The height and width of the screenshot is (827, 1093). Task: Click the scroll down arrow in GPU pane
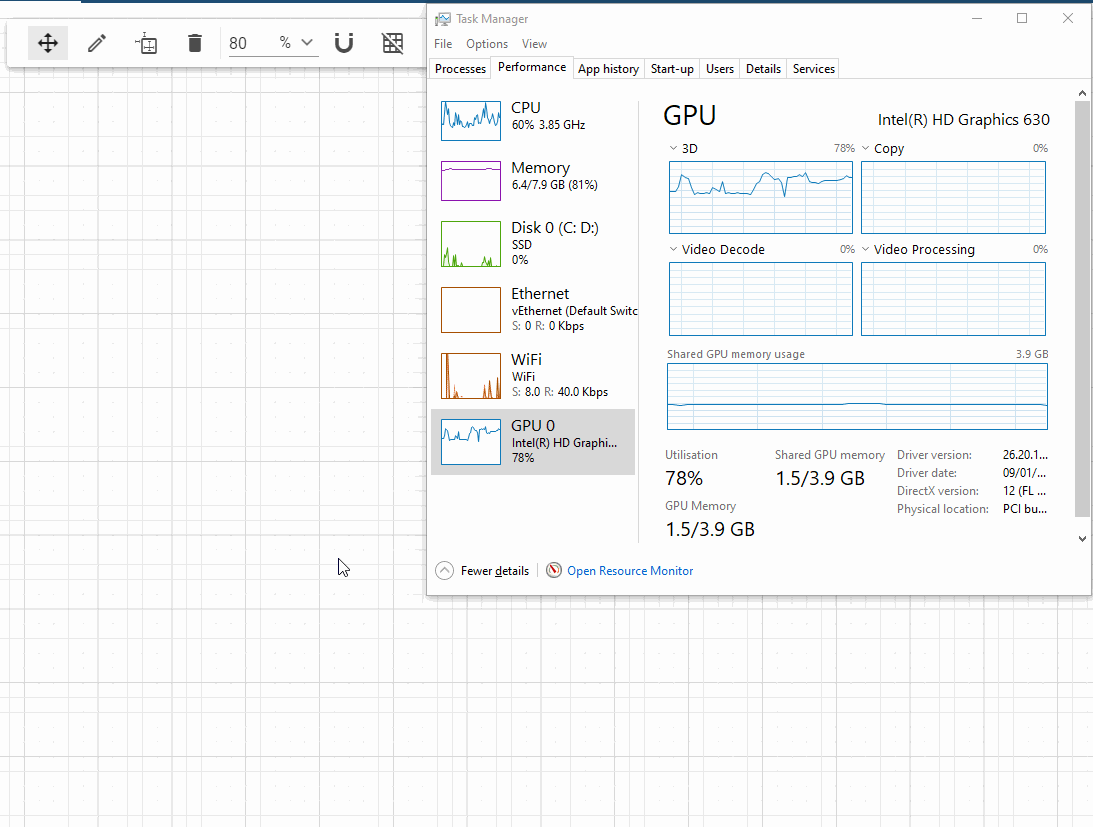point(1082,538)
